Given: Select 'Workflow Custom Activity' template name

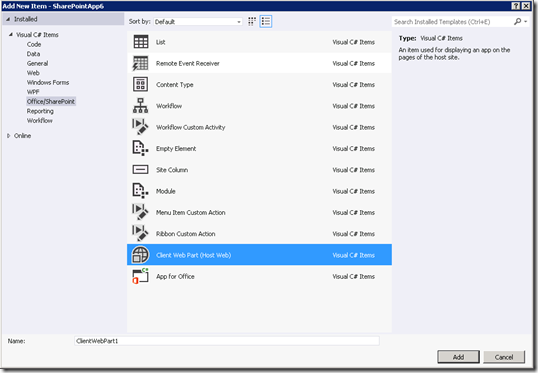Looking at the screenshot, I should coord(191,127).
